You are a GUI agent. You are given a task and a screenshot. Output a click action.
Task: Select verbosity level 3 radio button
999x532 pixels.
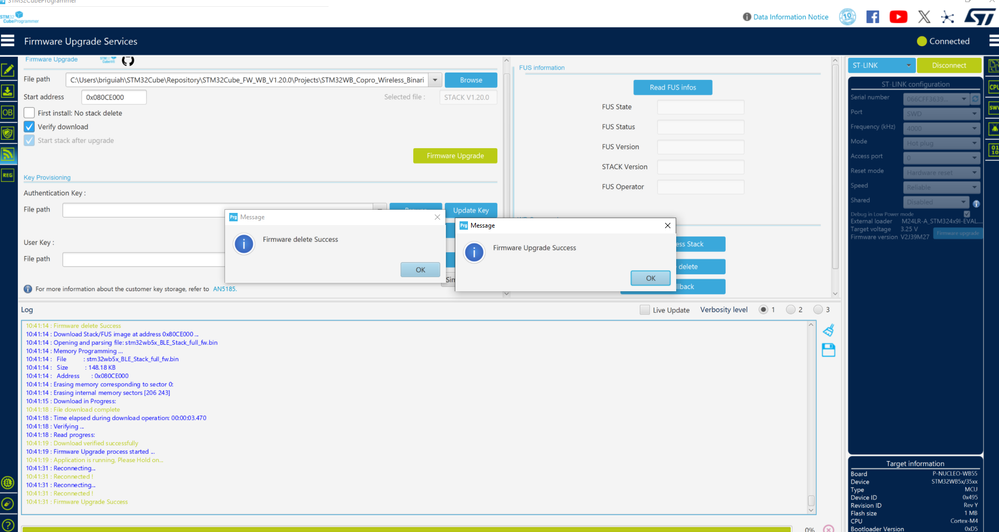818,310
